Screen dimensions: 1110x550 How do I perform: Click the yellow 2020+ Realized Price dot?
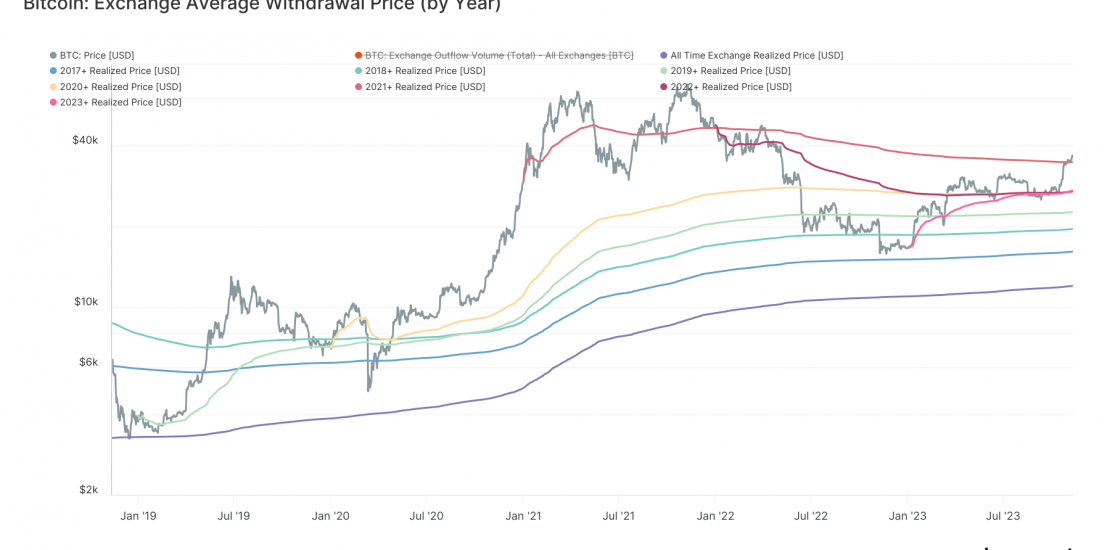click(x=53, y=87)
